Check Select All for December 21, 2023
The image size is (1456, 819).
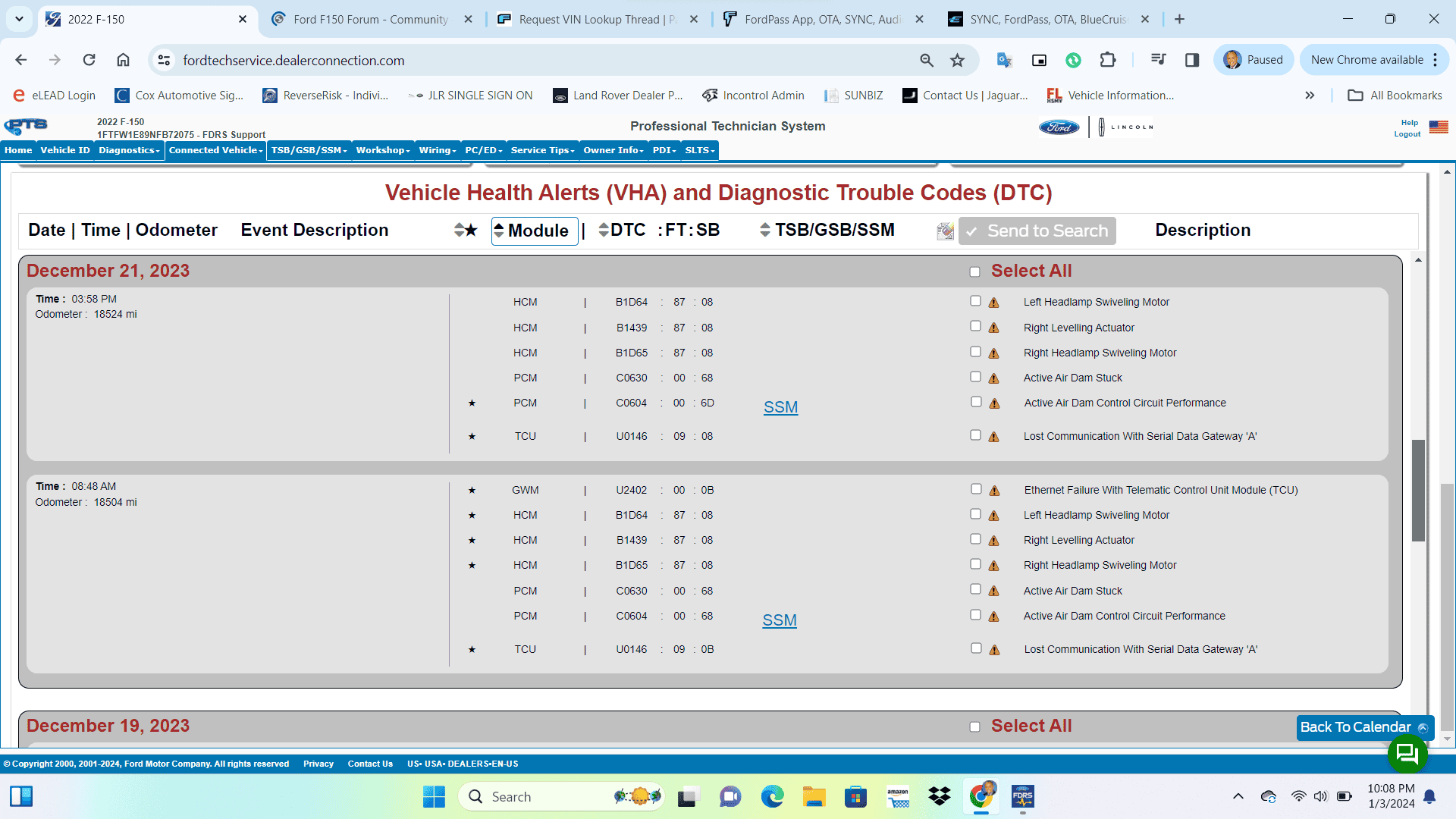(x=974, y=272)
